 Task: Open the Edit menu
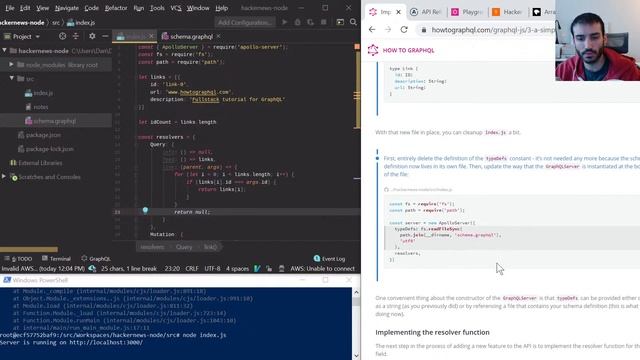click(25, 8)
